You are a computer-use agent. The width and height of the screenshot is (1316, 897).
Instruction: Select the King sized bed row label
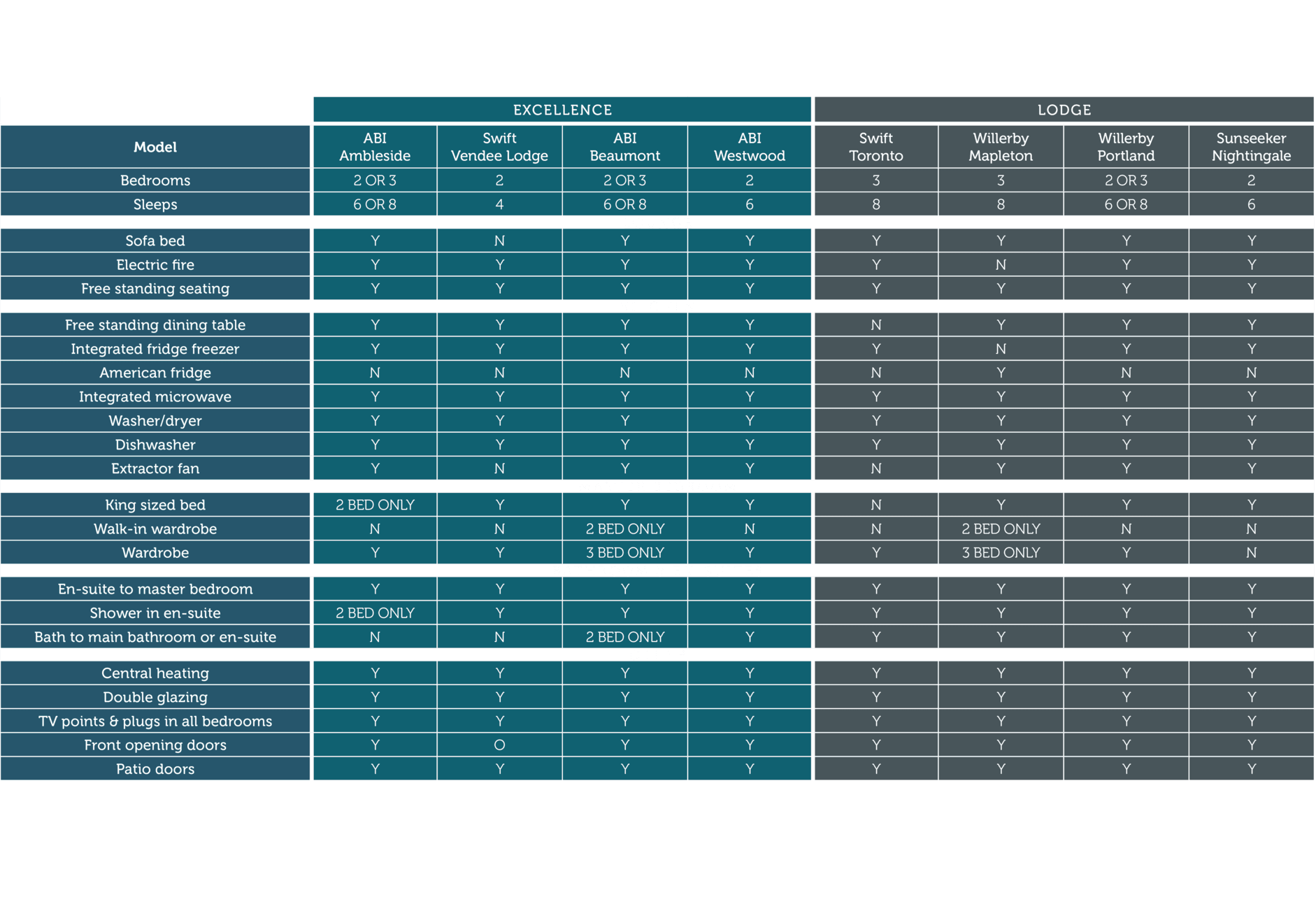[155, 505]
